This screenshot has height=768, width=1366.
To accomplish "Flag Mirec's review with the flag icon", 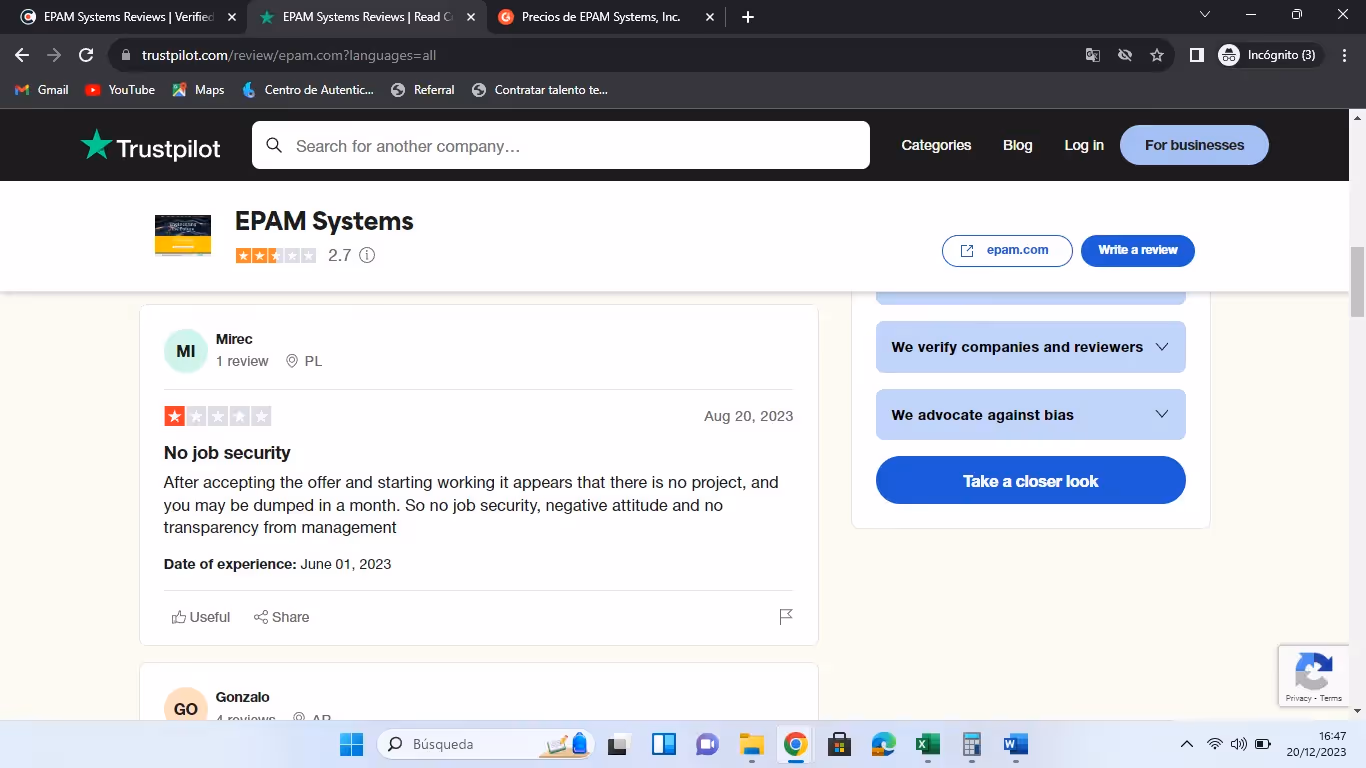I will pos(786,617).
